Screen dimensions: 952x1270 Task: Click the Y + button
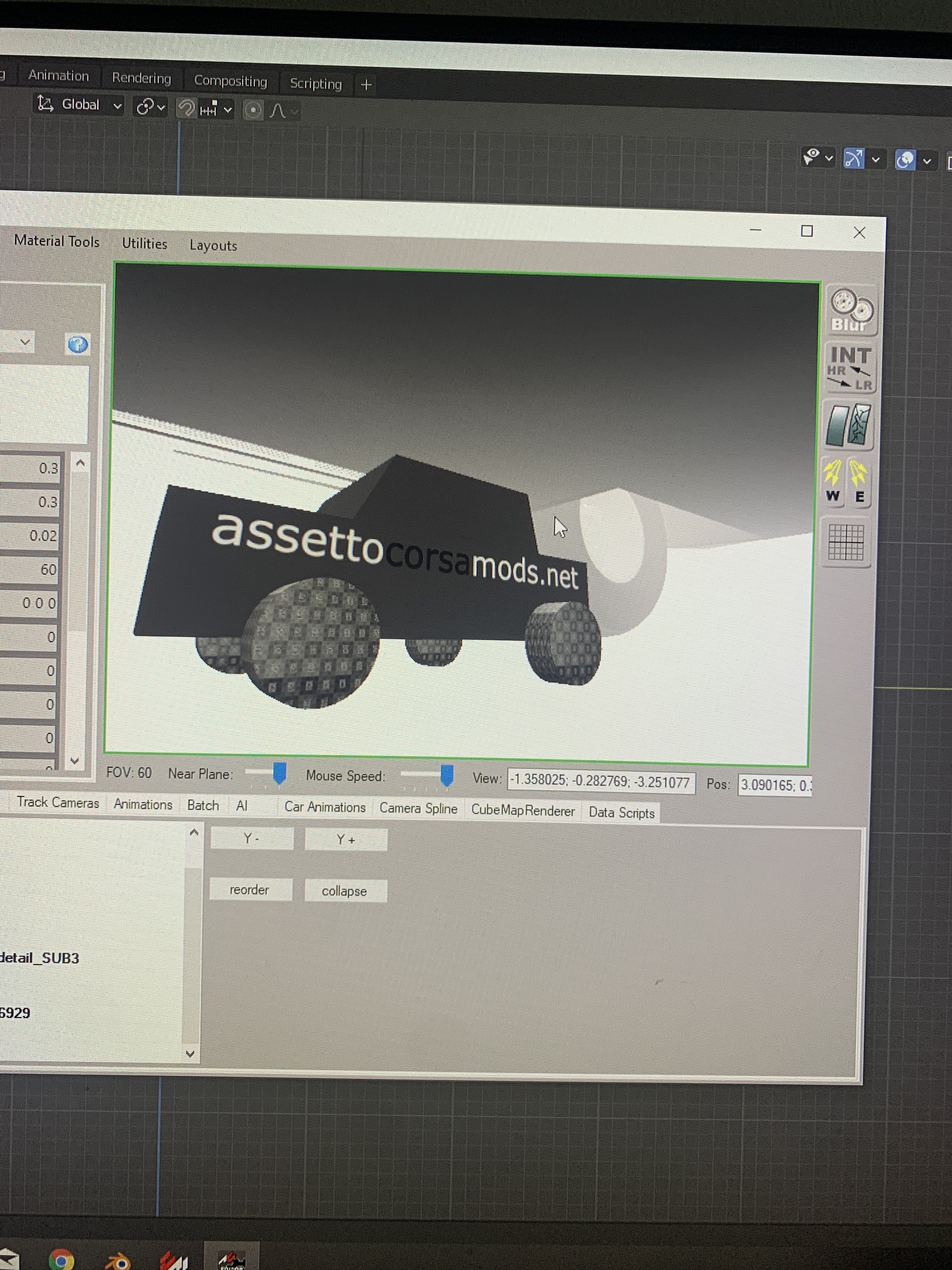pos(346,839)
